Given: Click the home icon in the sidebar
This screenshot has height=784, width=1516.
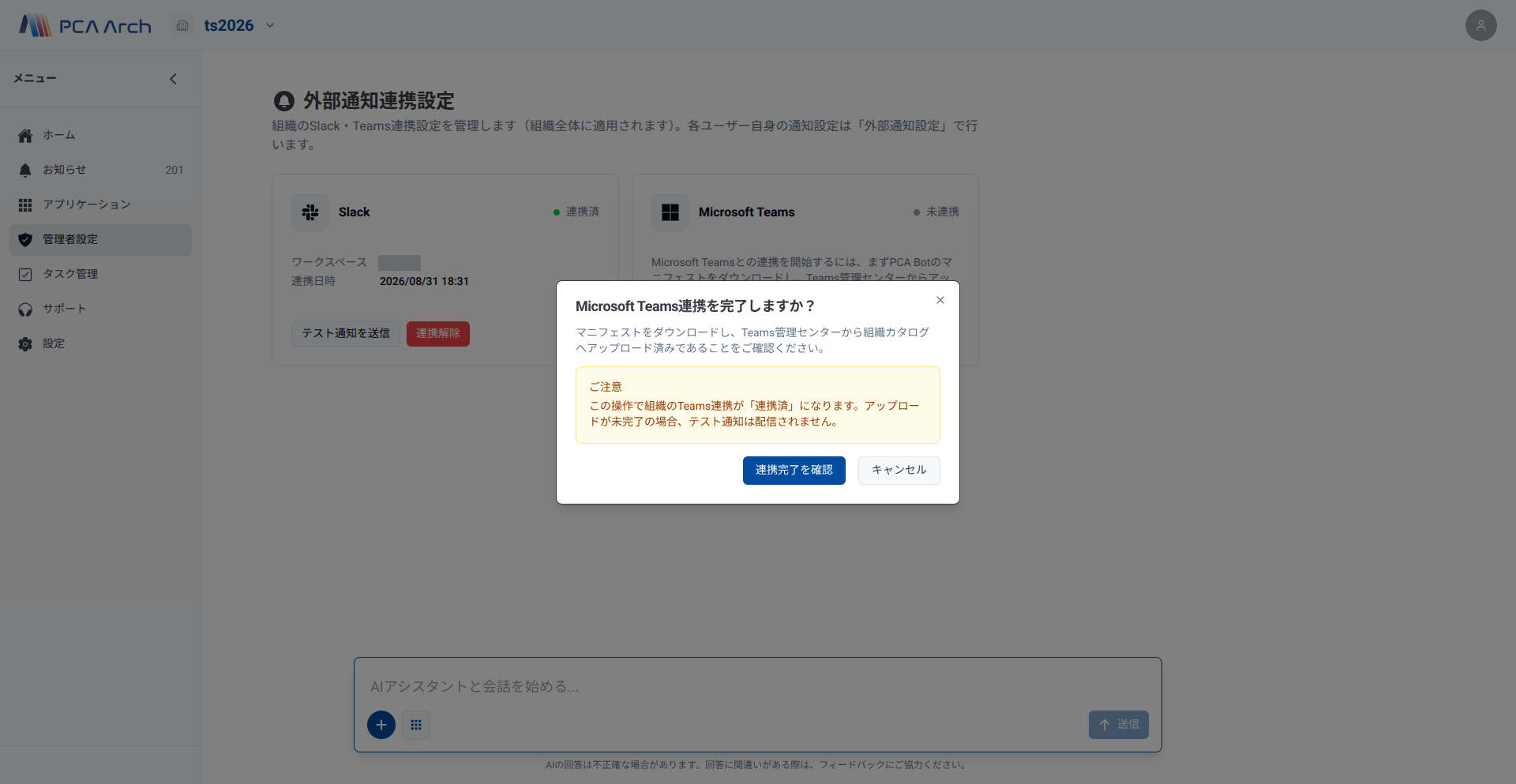Looking at the screenshot, I should click(25, 136).
